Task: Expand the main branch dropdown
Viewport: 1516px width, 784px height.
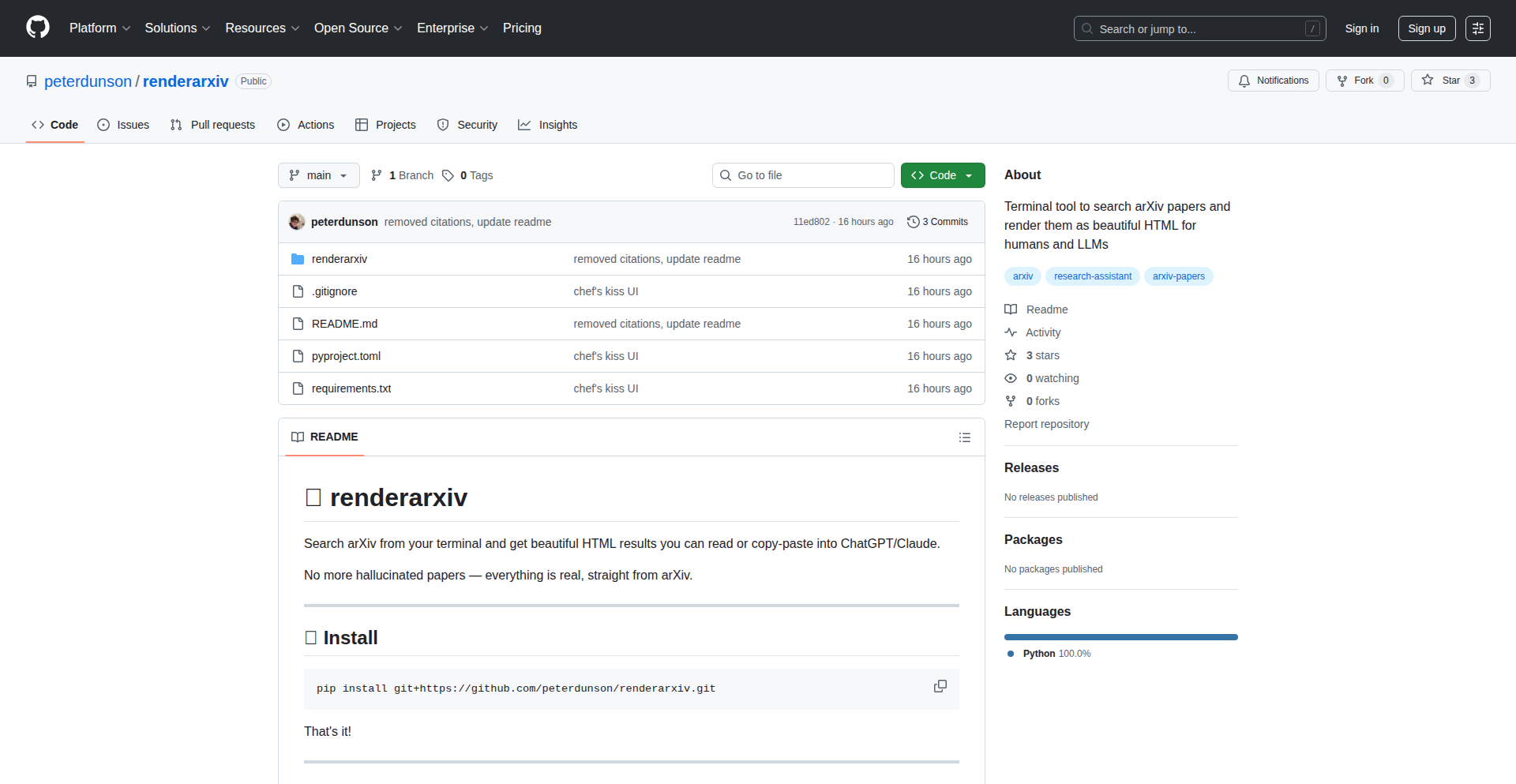Action: point(318,175)
